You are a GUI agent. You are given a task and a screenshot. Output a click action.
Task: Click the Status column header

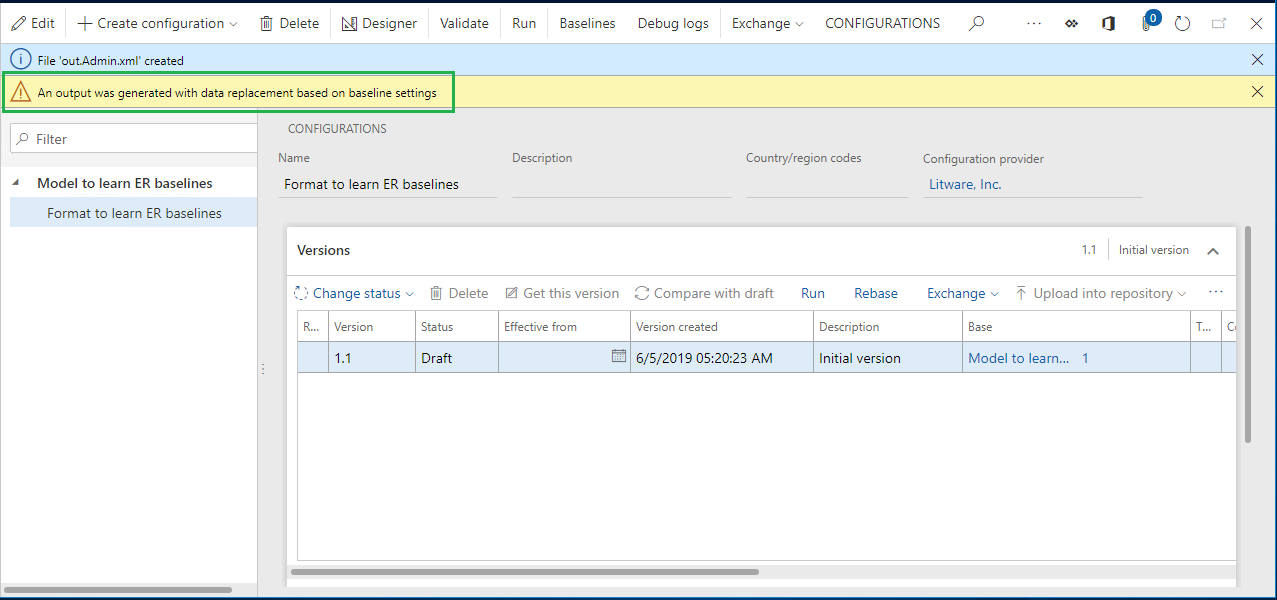(457, 327)
